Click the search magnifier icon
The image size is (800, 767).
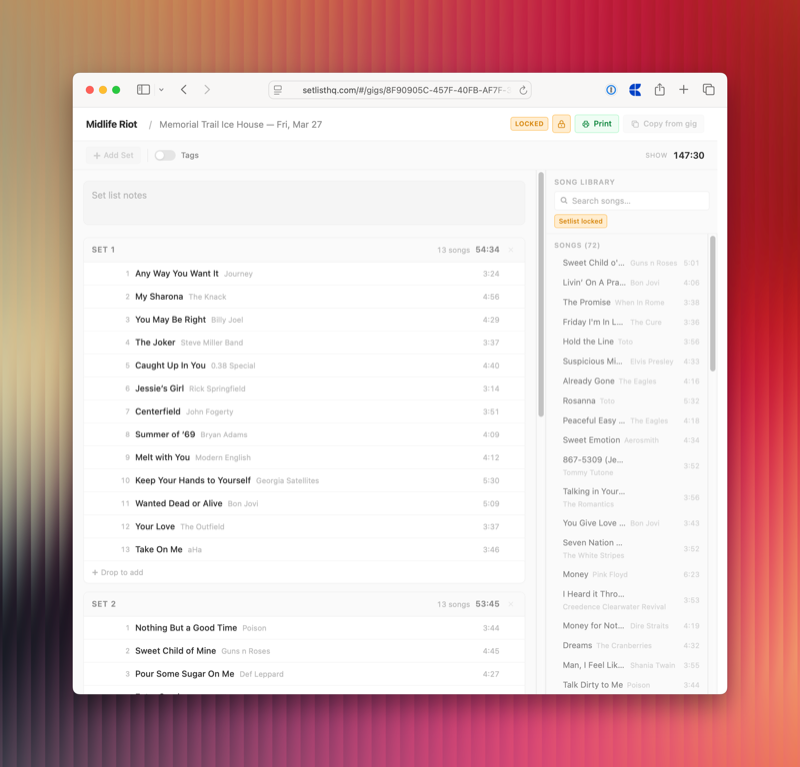pyautogui.click(x=564, y=201)
